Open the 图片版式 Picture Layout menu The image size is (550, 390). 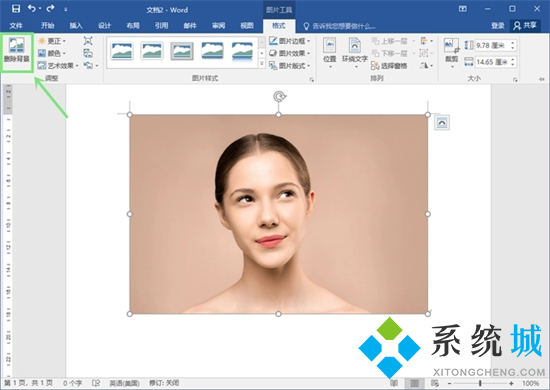click(x=289, y=66)
